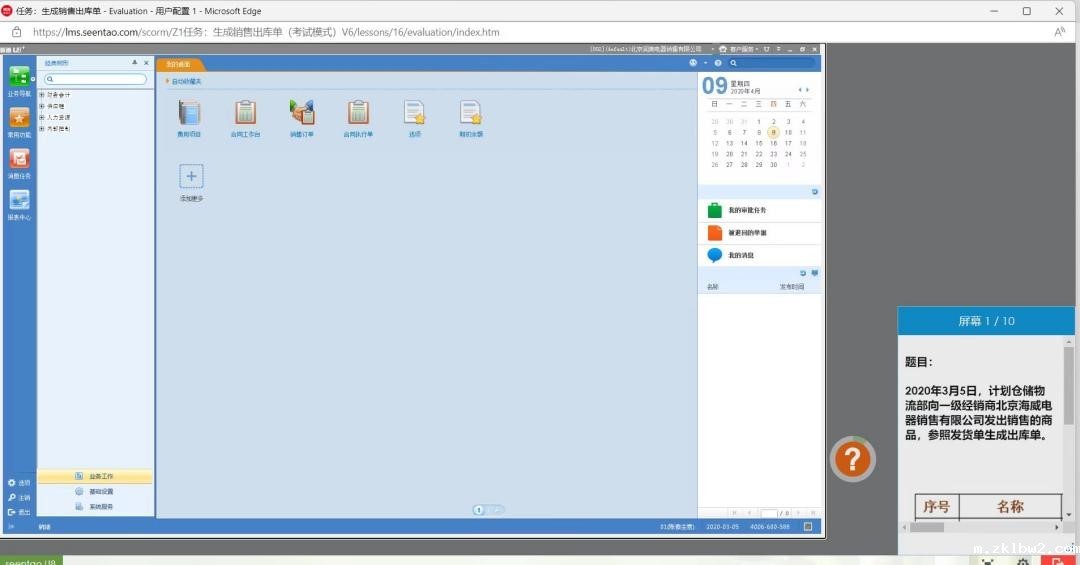Switch to the 系统服务 section
1080x565 pixels.
point(100,507)
